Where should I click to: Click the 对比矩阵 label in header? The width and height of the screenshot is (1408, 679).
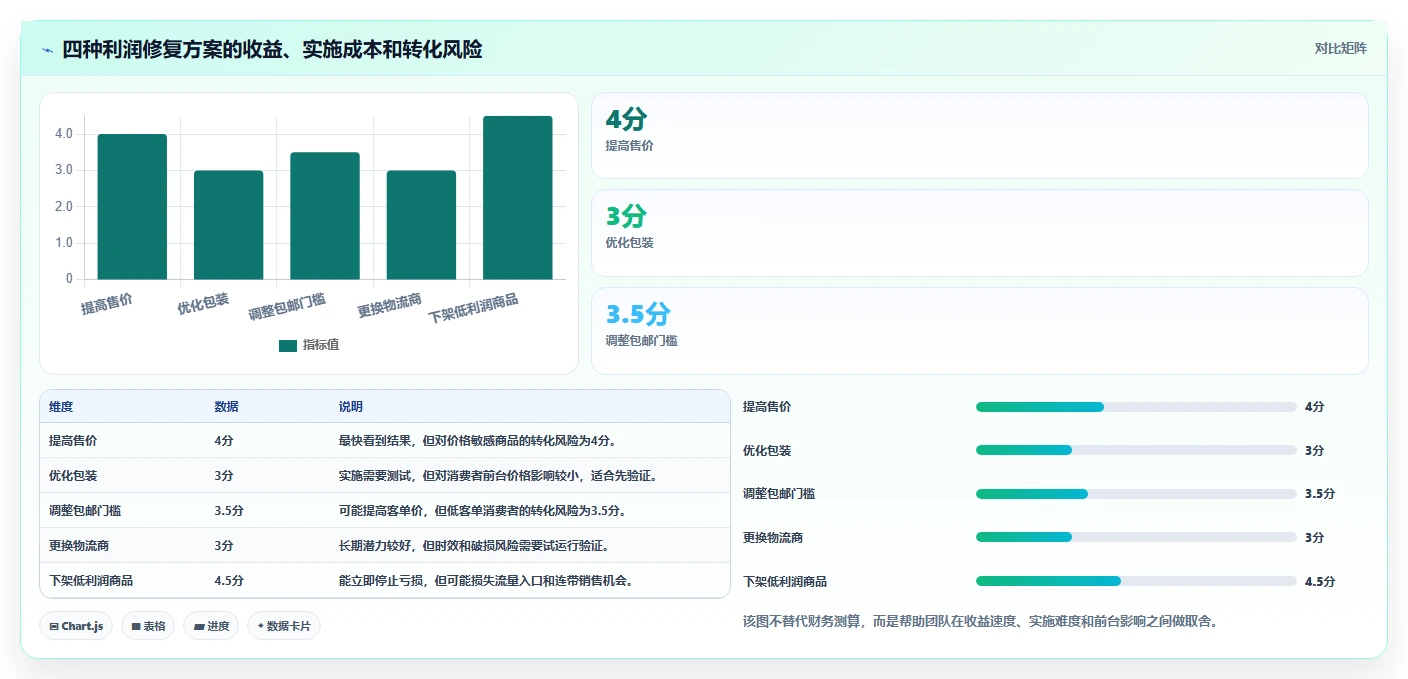pos(1340,48)
